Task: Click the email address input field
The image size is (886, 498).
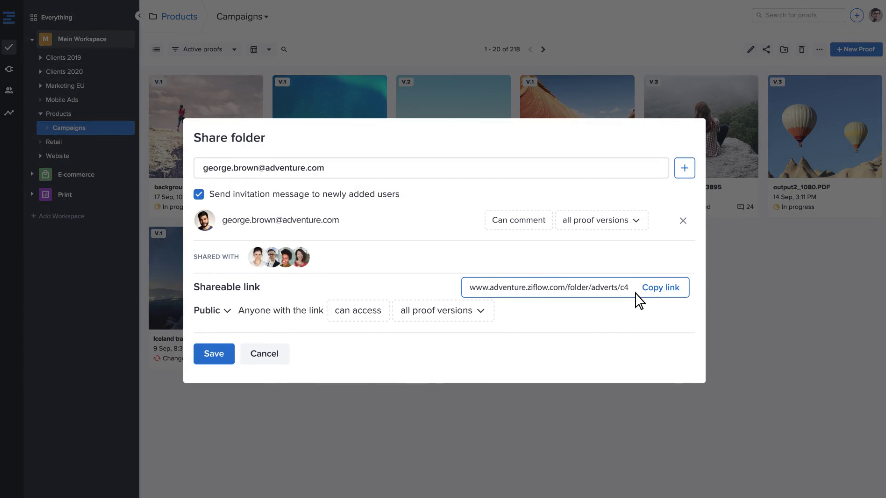Action: (430, 168)
